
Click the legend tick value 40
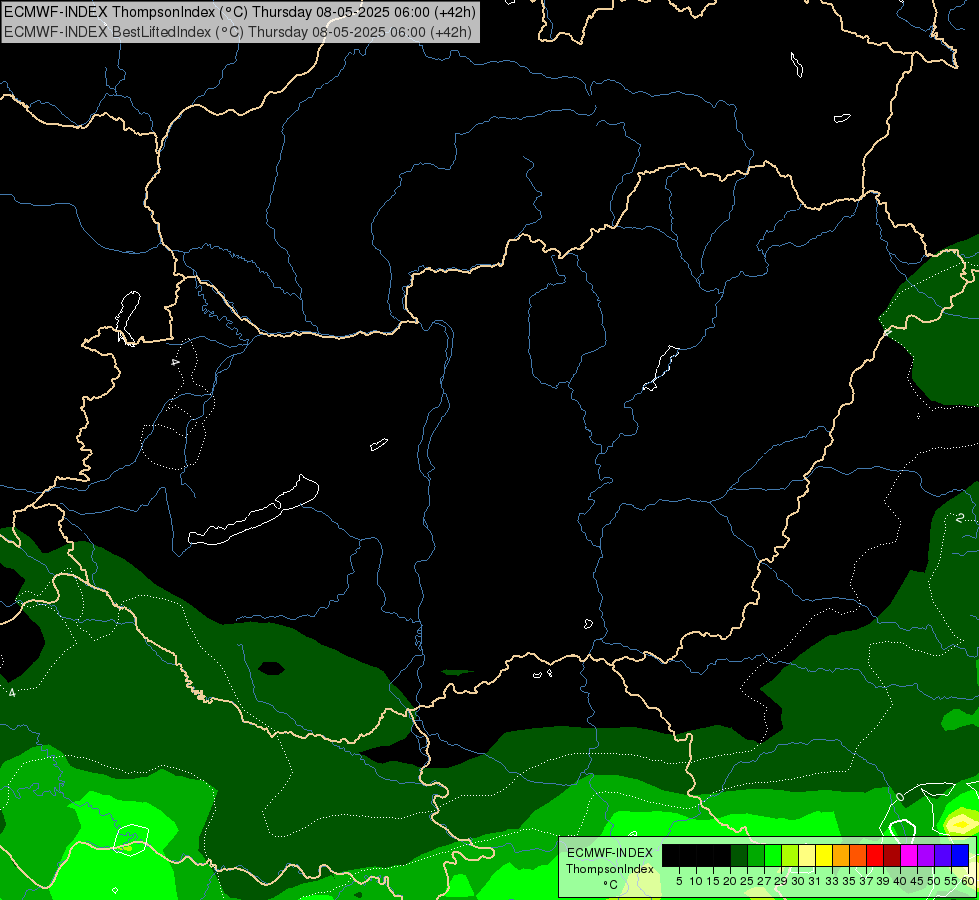(900, 881)
